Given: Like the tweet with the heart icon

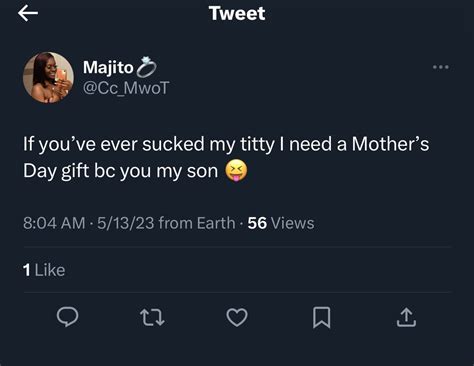Looking at the screenshot, I should [x=237, y=317].
